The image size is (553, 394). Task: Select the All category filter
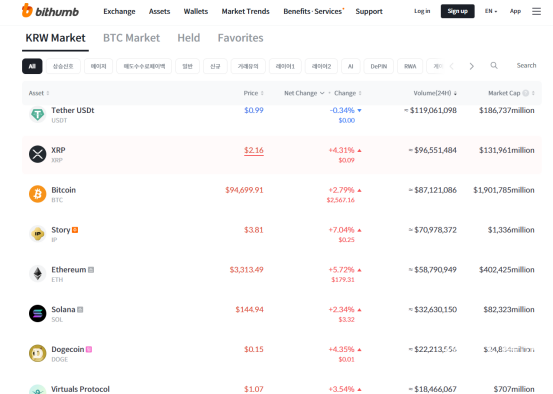[x=32, y=66]
